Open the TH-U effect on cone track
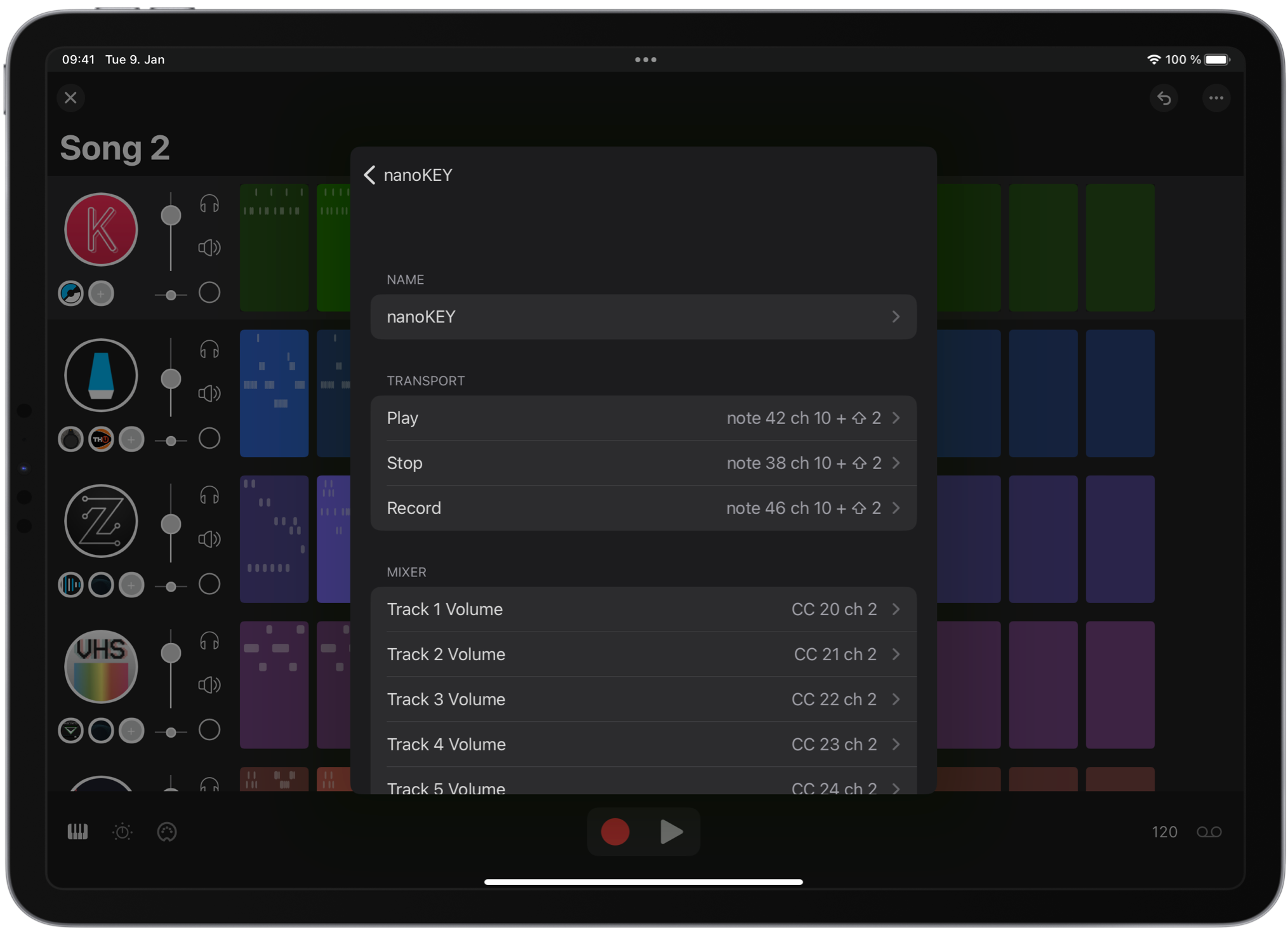 pos(101,439)
